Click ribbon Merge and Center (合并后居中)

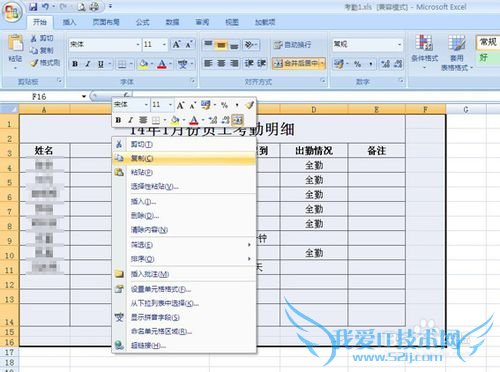(297, 63)
